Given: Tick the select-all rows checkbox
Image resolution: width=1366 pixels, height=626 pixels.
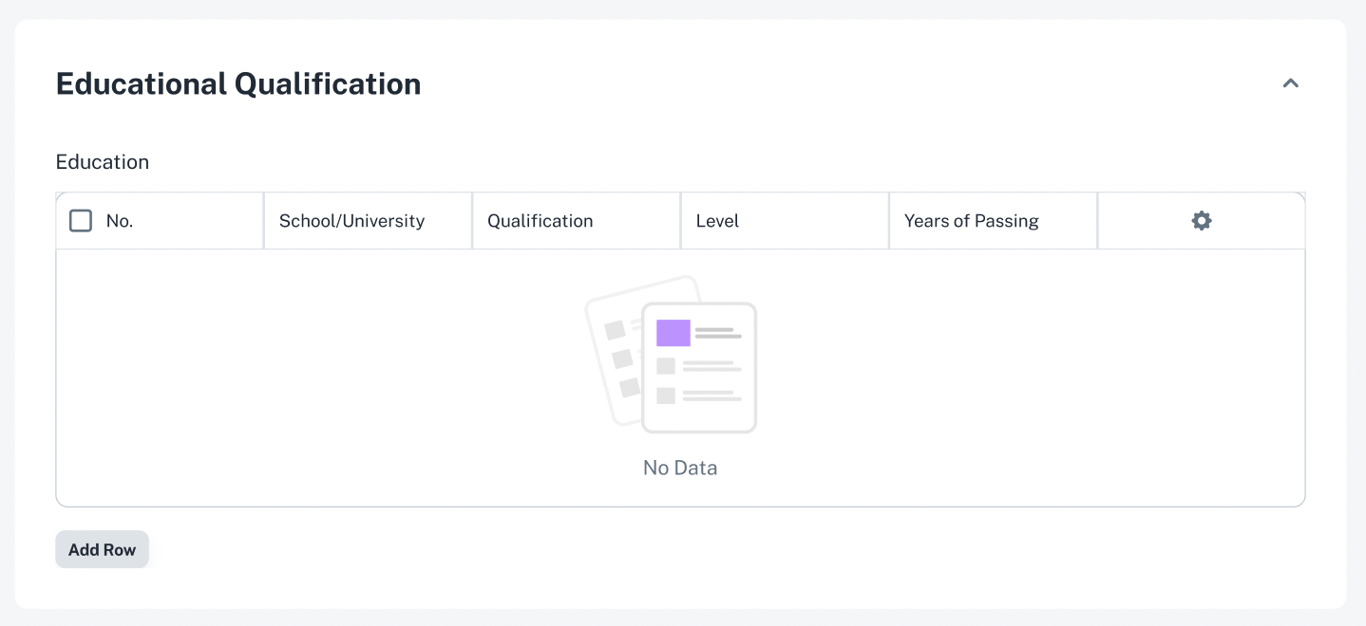Looking at the screenshot, I should coord(81,221).
